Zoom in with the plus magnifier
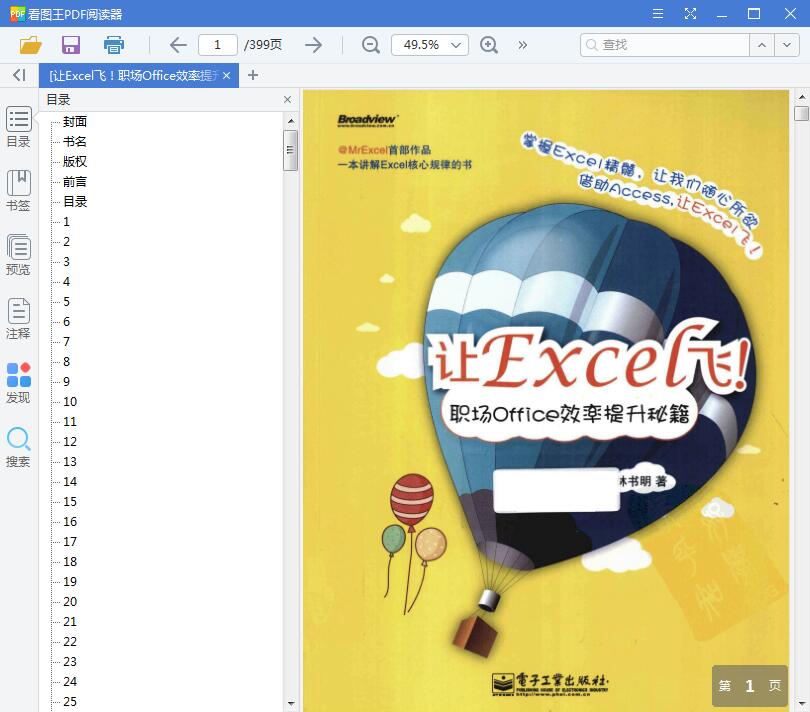 488,45
